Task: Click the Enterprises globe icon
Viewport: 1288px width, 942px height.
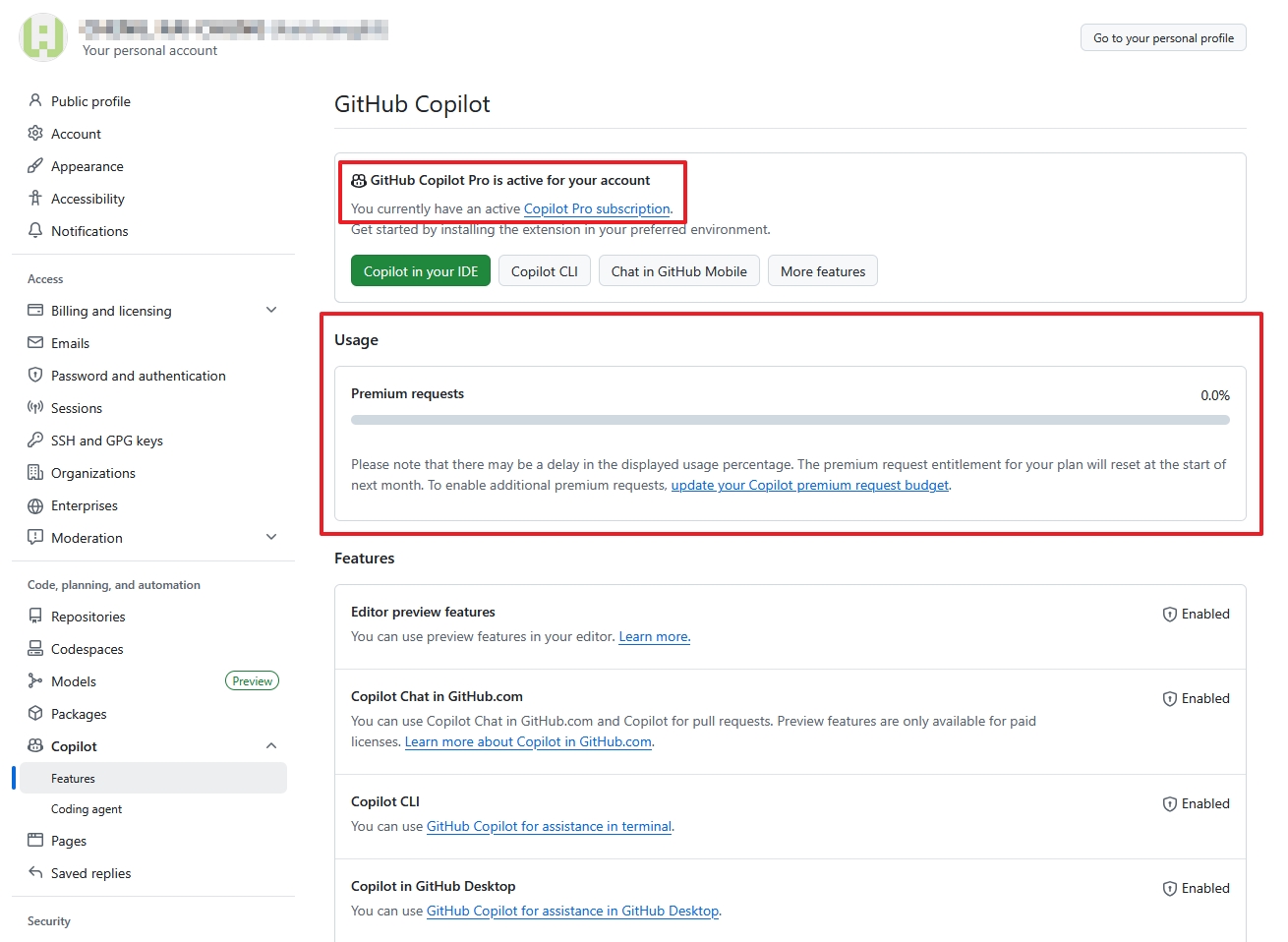Action: pos(35,505)
